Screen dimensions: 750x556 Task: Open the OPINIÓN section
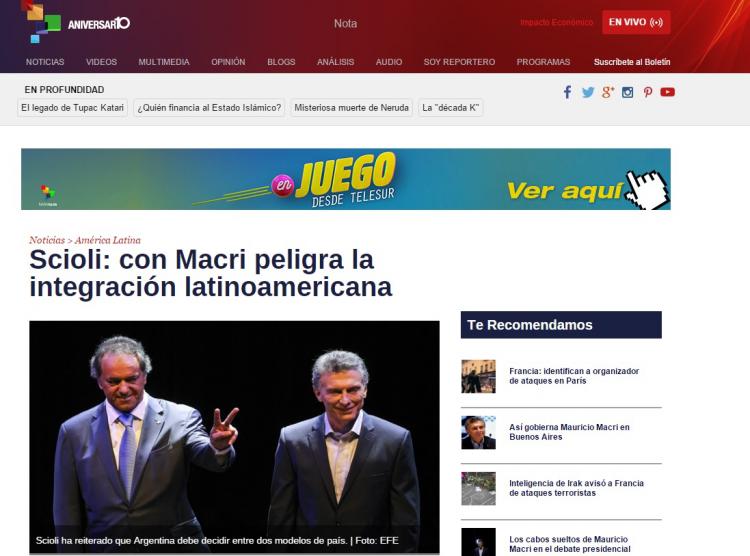228,62
